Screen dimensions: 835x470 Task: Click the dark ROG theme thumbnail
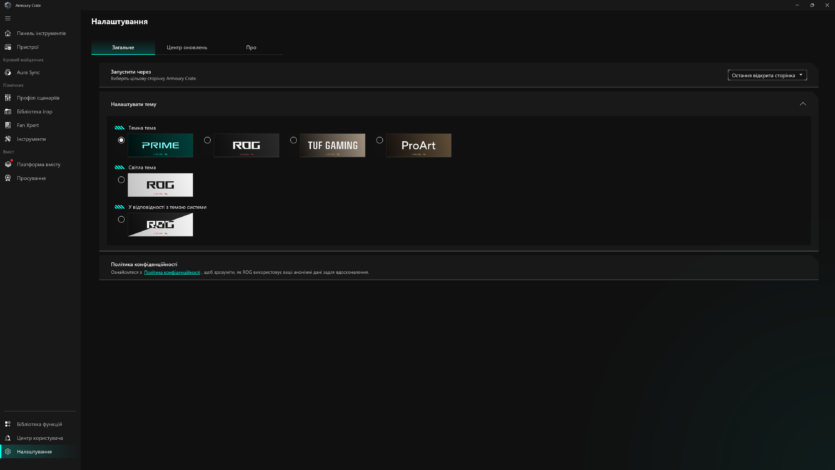(x=247, y=145)
